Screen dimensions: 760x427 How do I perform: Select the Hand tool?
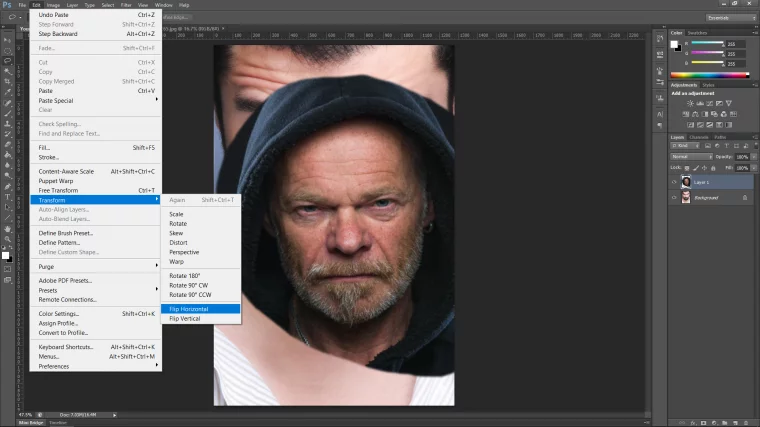[8, 228]
